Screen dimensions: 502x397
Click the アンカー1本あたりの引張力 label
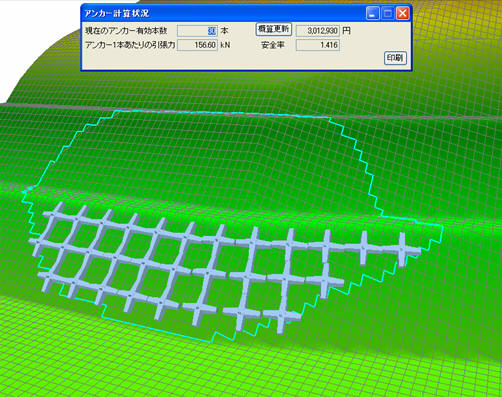coord(130,45)
